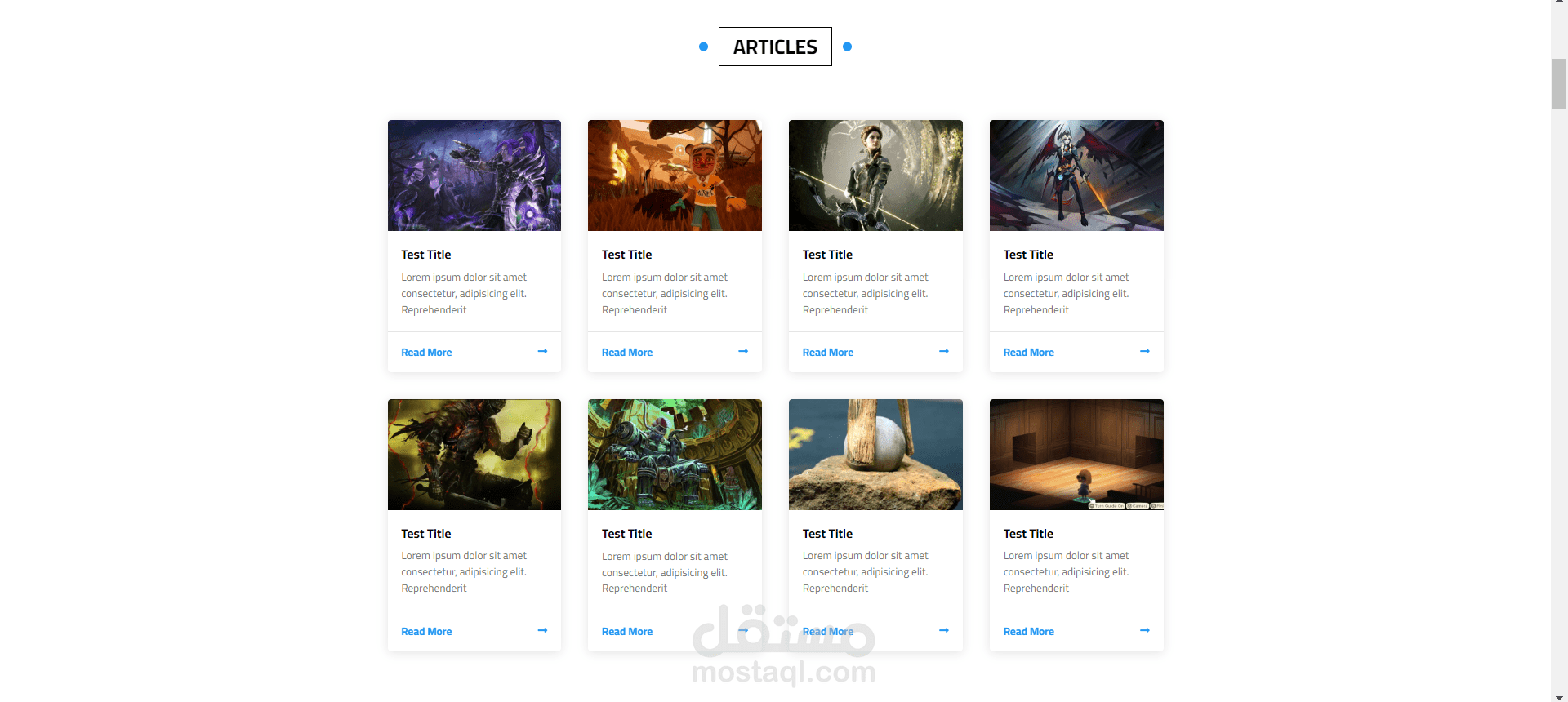Viewport: 1568px width, 702px height.
Task: Select the purple armored archer thumbnail
Action: pyautogui.click(x=474, y=175)
